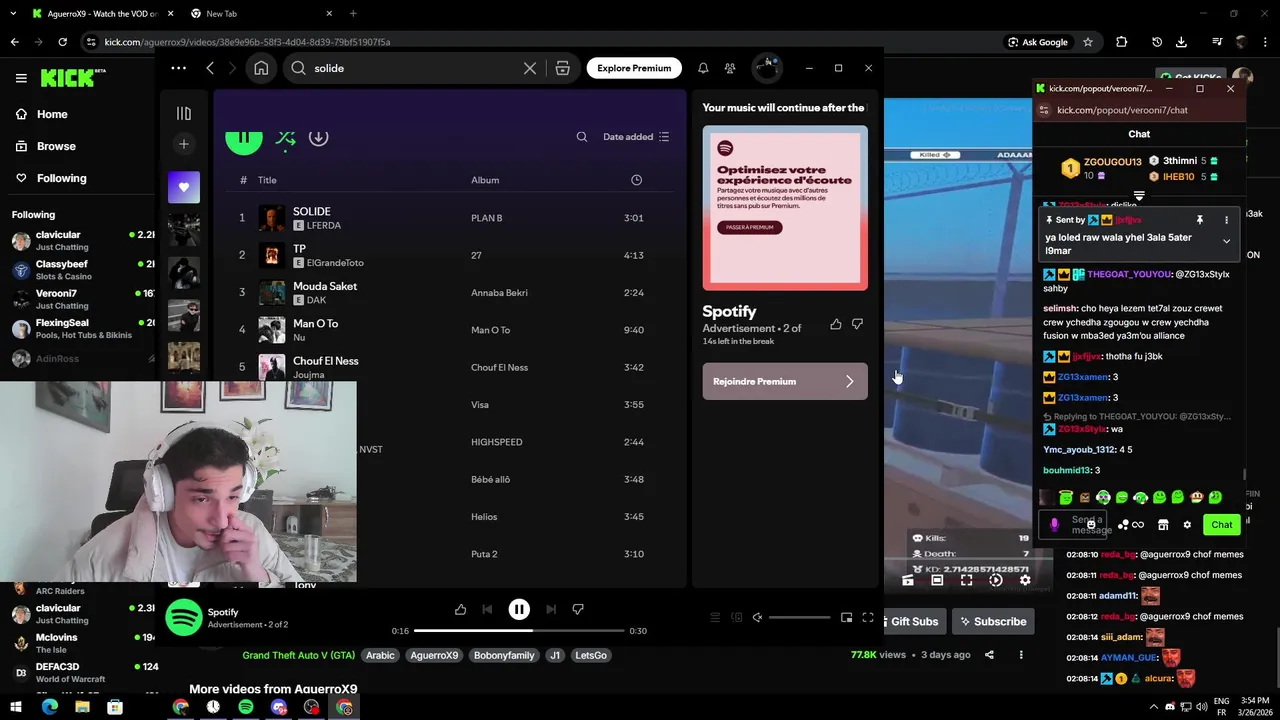Open Liked Songs heart tile

coord(184,187)
